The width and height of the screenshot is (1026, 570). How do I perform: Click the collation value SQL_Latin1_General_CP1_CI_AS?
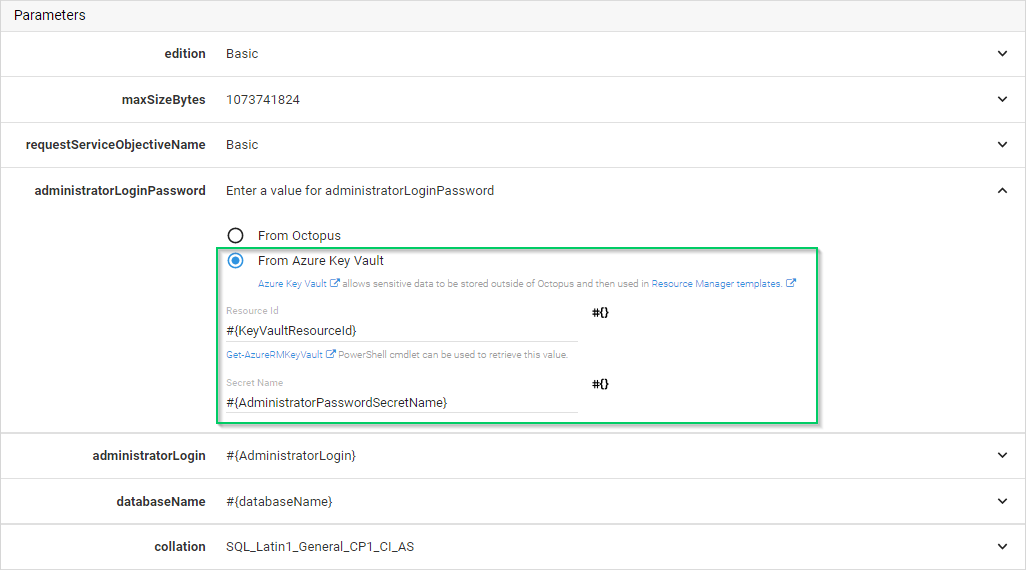point(320,547)
